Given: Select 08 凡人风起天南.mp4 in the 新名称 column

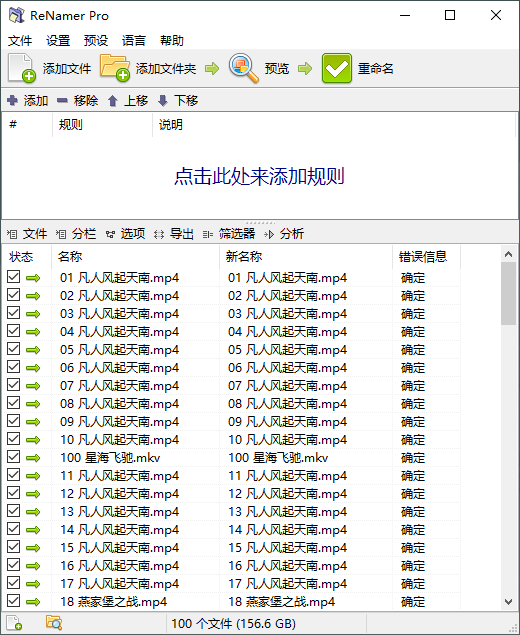Looking at the screenshot, I should 288,404.
